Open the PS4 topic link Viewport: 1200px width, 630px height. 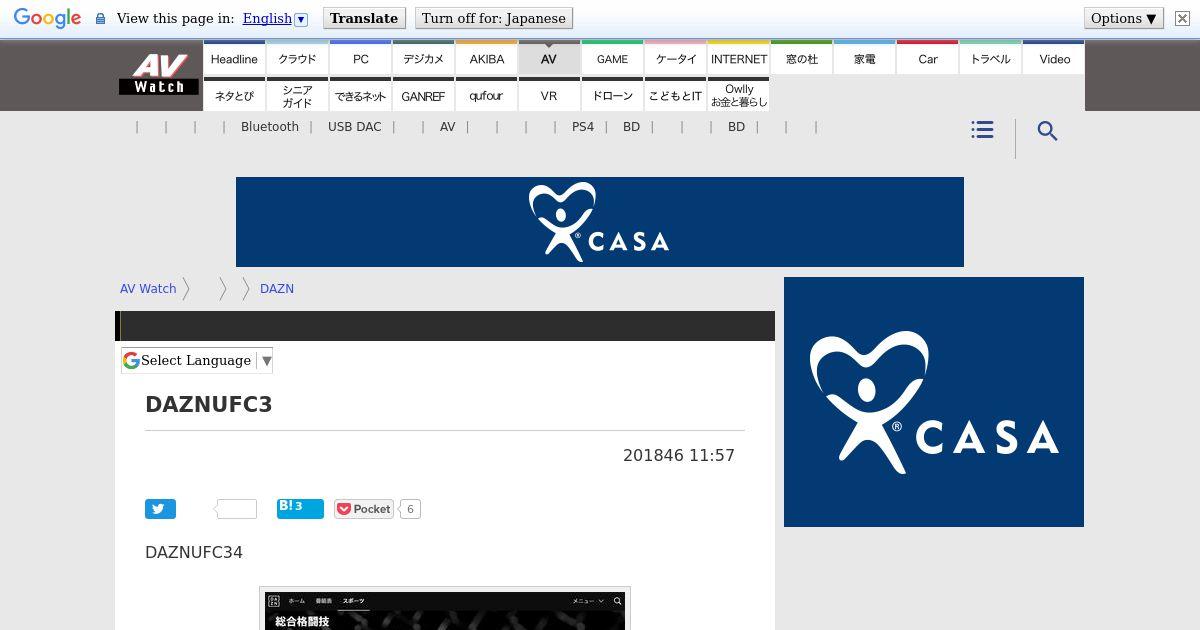tap(582, 127)
